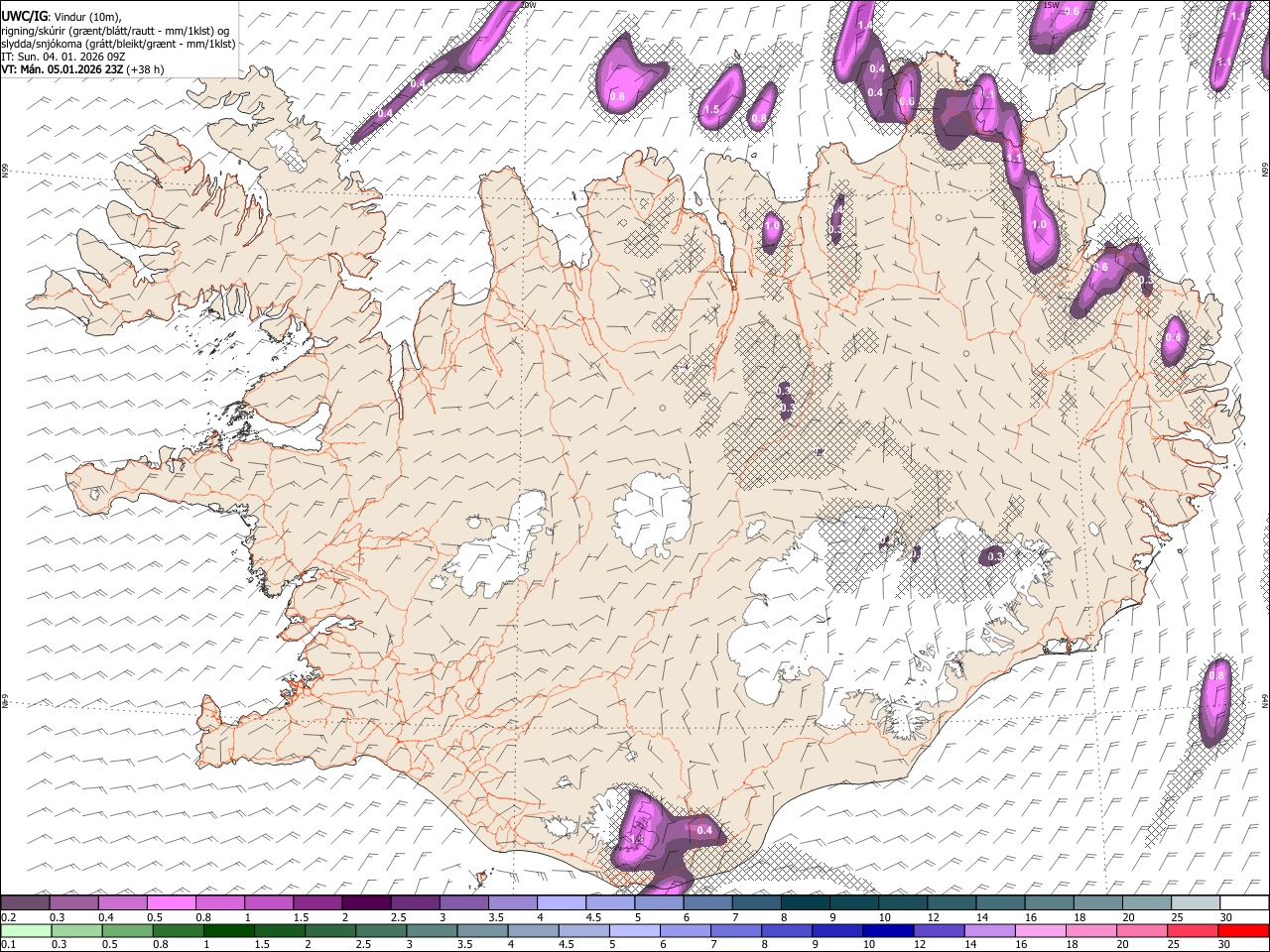The height and width of the screenshot is (952, 1270).
Task: Select the '12' label on the bottom rain scale
Action: tap(919, 944)
